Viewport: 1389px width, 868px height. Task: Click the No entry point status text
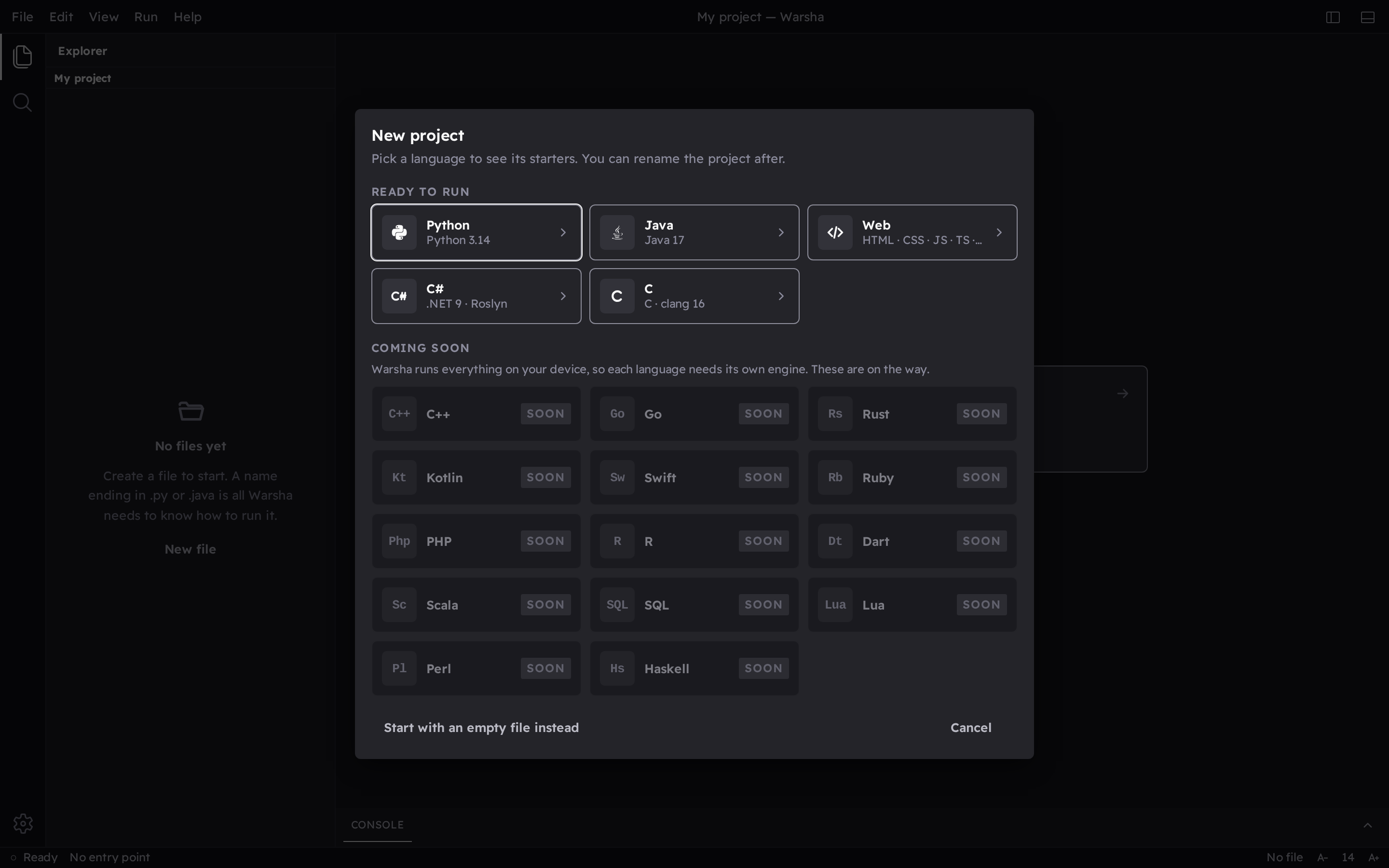(x=109, y=858)
